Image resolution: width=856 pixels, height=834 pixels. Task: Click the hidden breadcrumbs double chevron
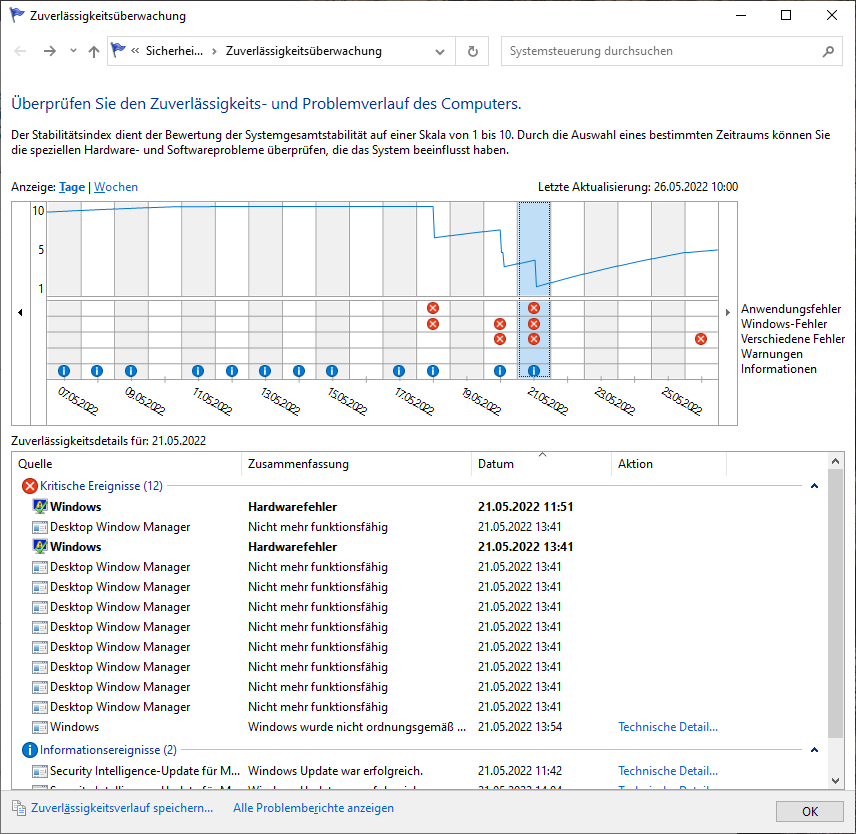tap(135, 51)
